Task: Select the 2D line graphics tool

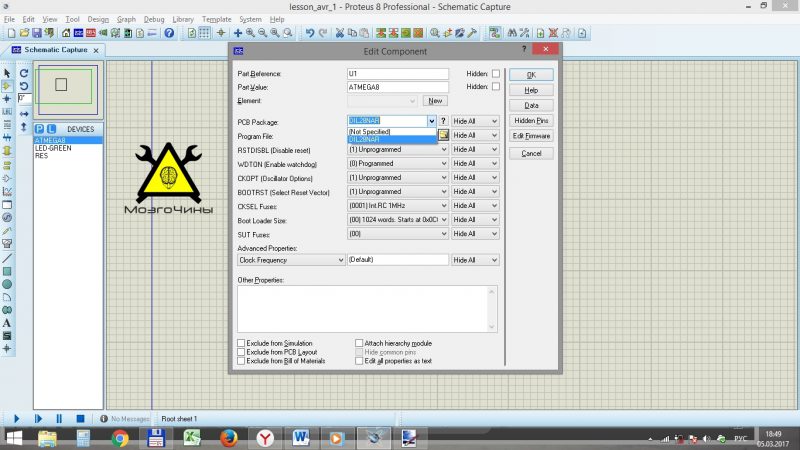Action: pos(7,258)
